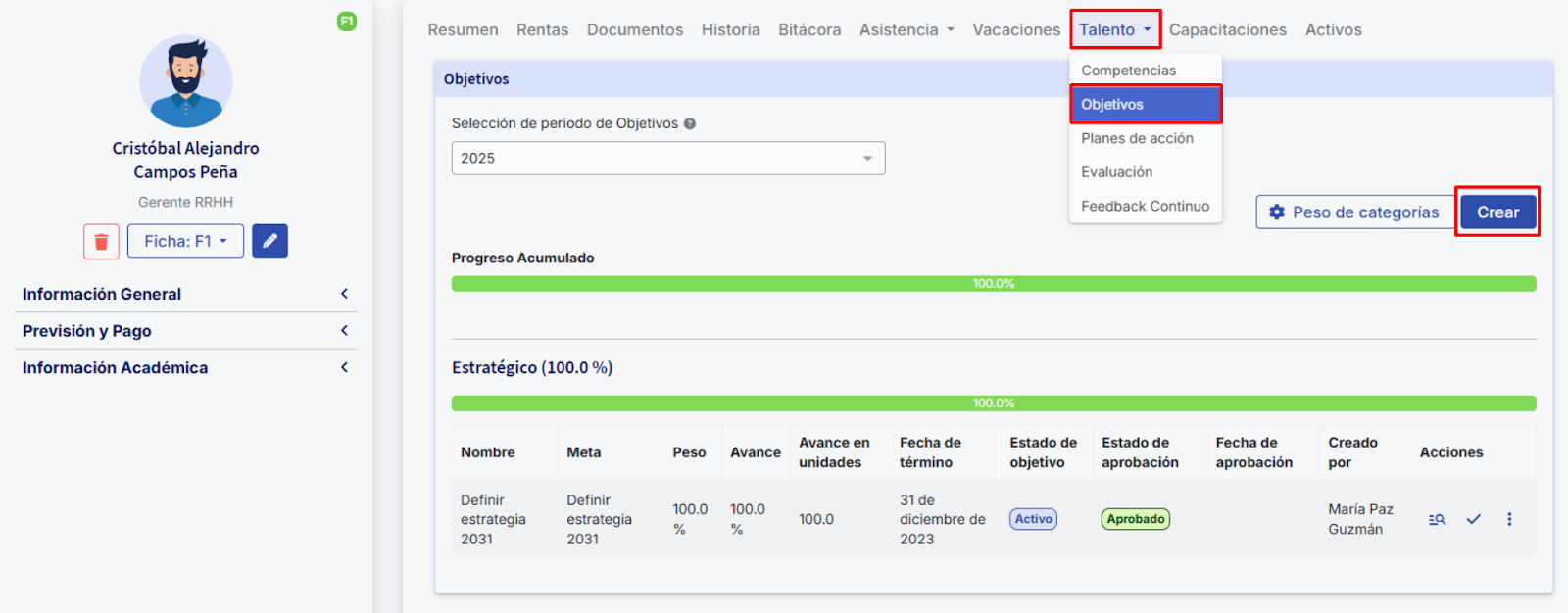
Task: Open the Ficha: F1 dropdown
Action: 185,241
